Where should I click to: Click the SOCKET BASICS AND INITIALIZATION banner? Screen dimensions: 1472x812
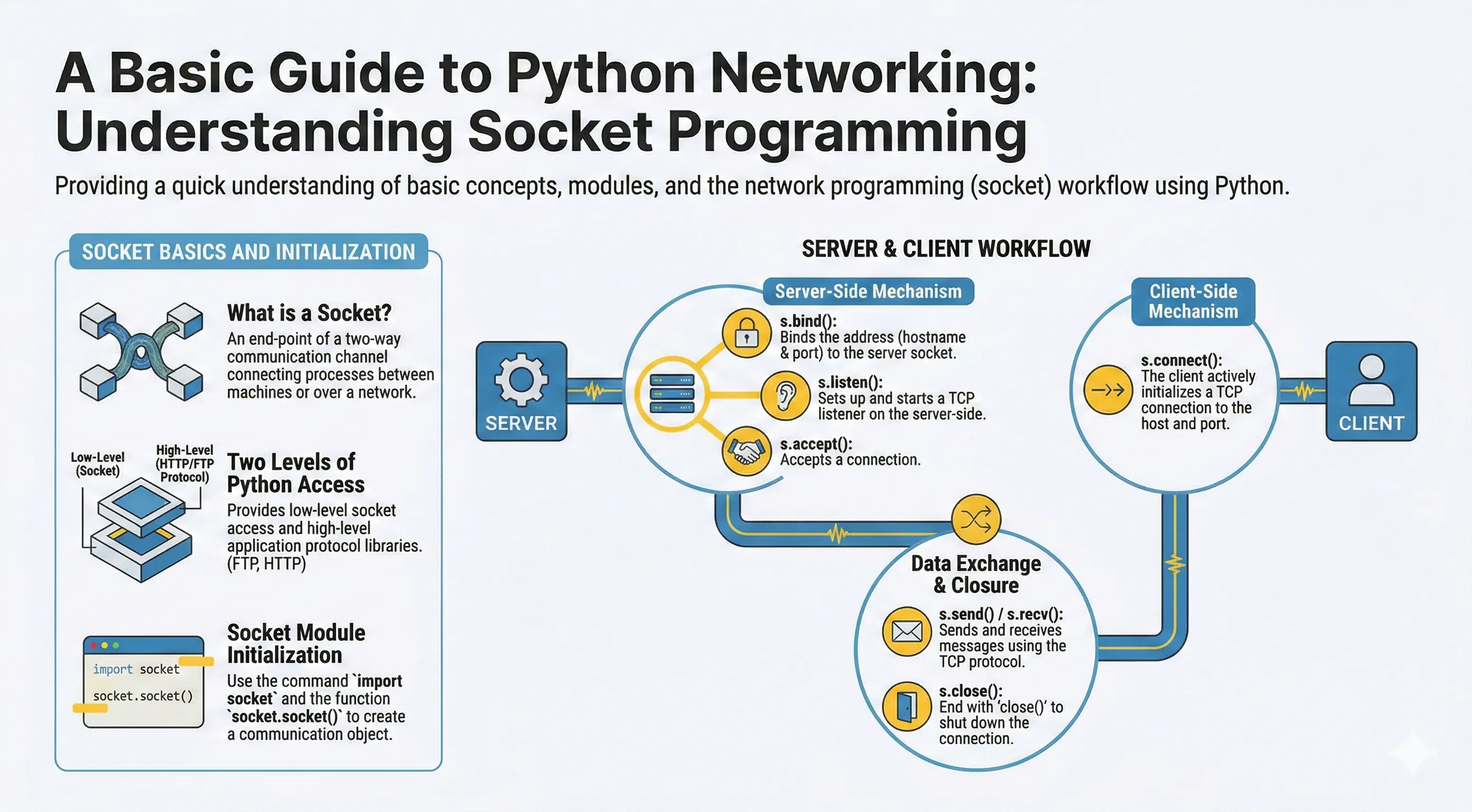[249, 252]
